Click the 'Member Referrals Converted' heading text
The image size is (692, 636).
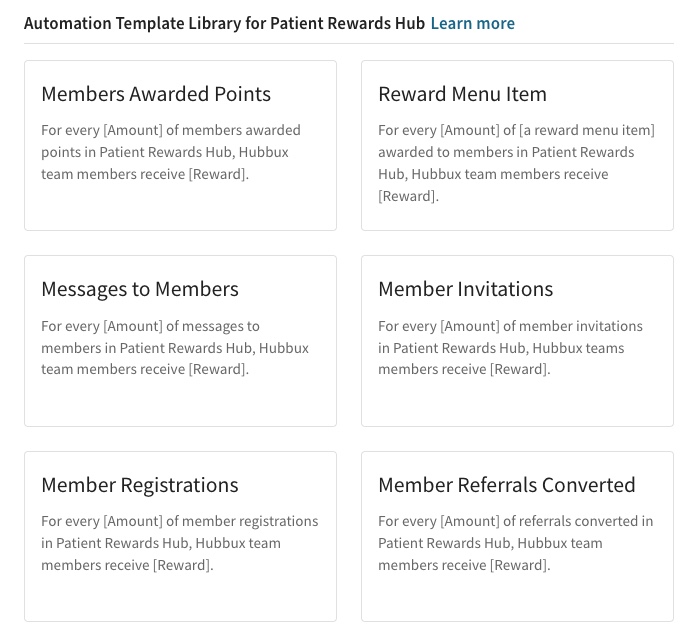(x=507, y=485)
